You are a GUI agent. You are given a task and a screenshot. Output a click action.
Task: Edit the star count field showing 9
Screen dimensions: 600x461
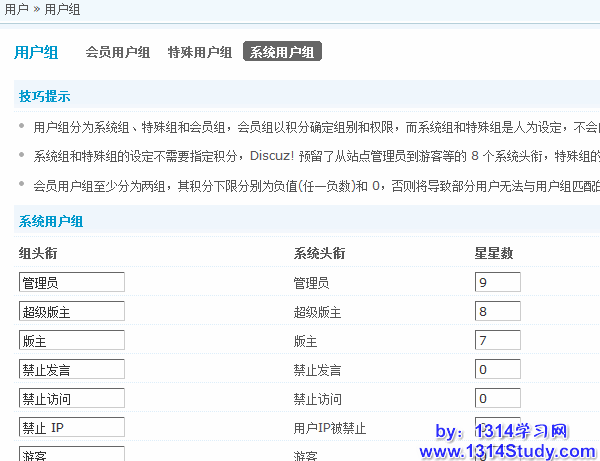tap(497, 283)
